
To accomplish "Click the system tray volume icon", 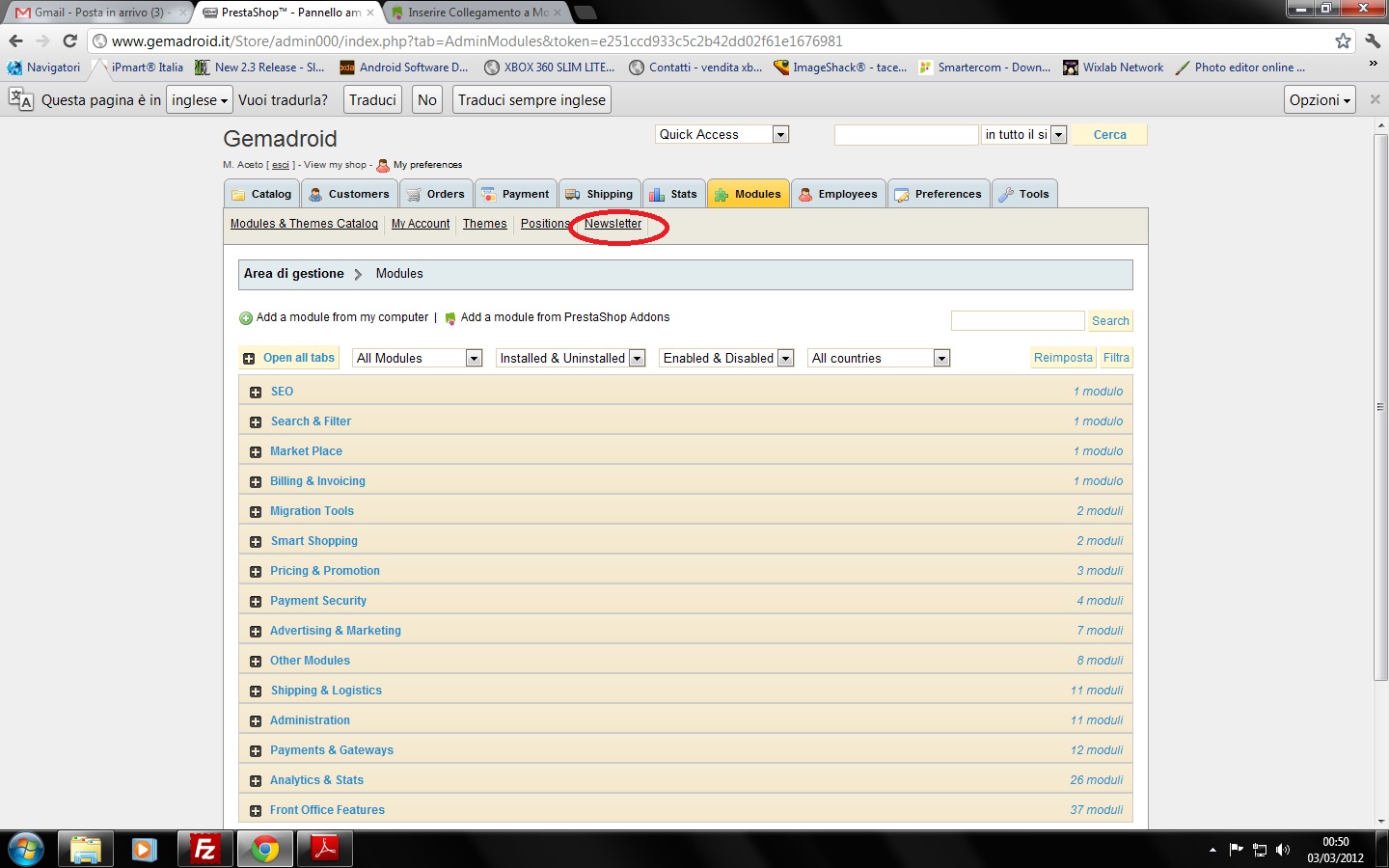I will (x=1283, y=850).
